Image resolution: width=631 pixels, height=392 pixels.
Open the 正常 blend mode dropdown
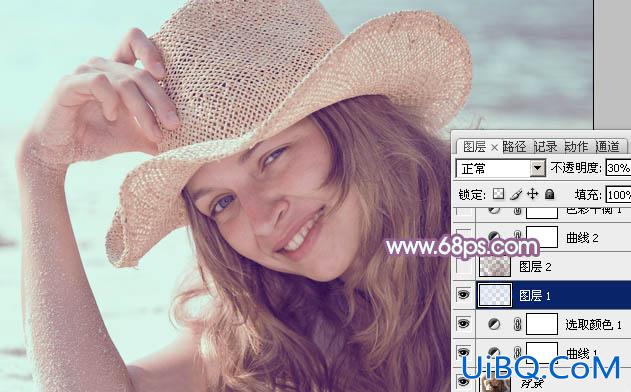(x=501, y=168)
